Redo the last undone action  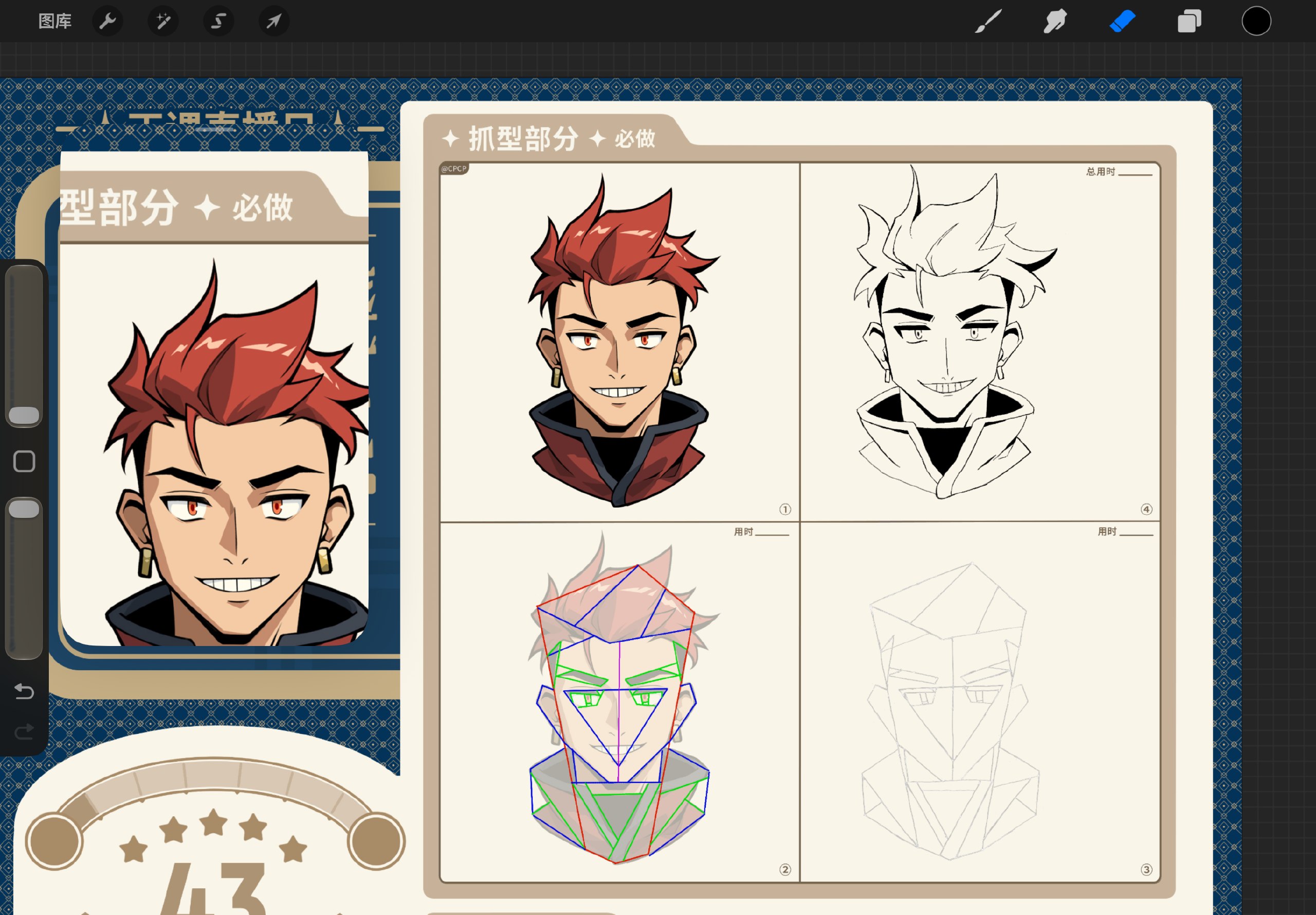pos(24,732)
